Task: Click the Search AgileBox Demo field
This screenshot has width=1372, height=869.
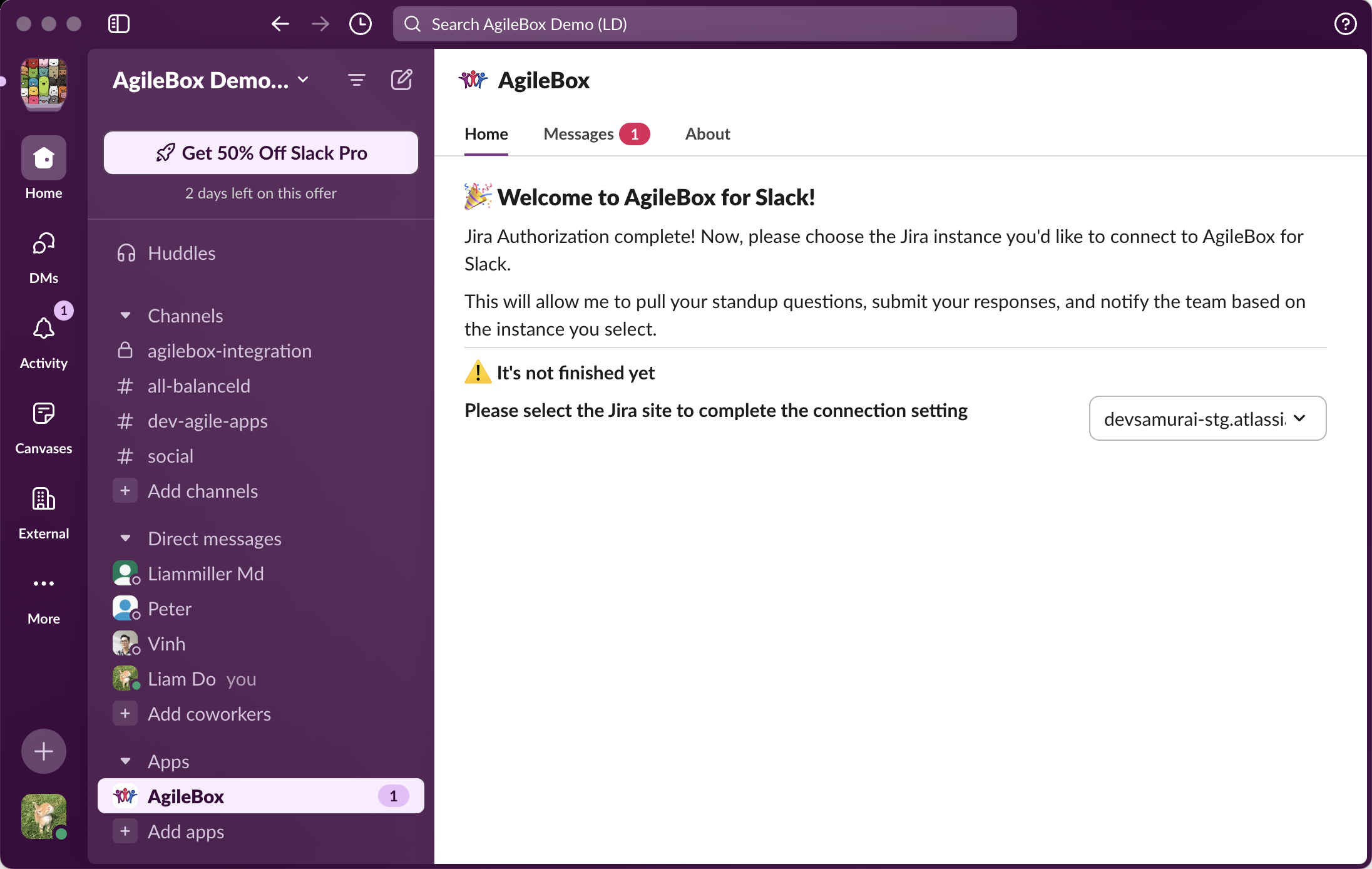Action: [704, 24]
